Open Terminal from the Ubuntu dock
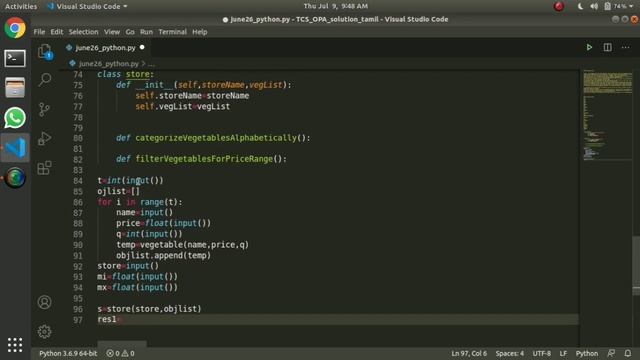Image resolution: width=640 pixels, height=360 pixels. [15, 58]
